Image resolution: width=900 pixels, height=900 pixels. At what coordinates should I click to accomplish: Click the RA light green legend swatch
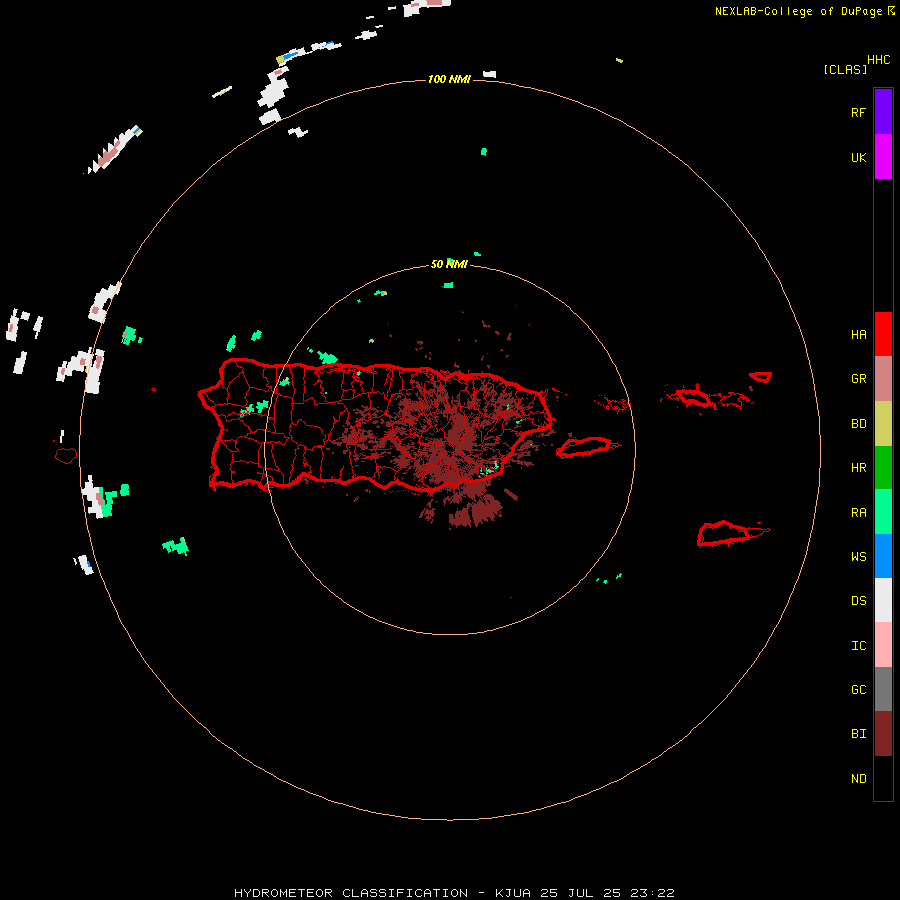883,512
